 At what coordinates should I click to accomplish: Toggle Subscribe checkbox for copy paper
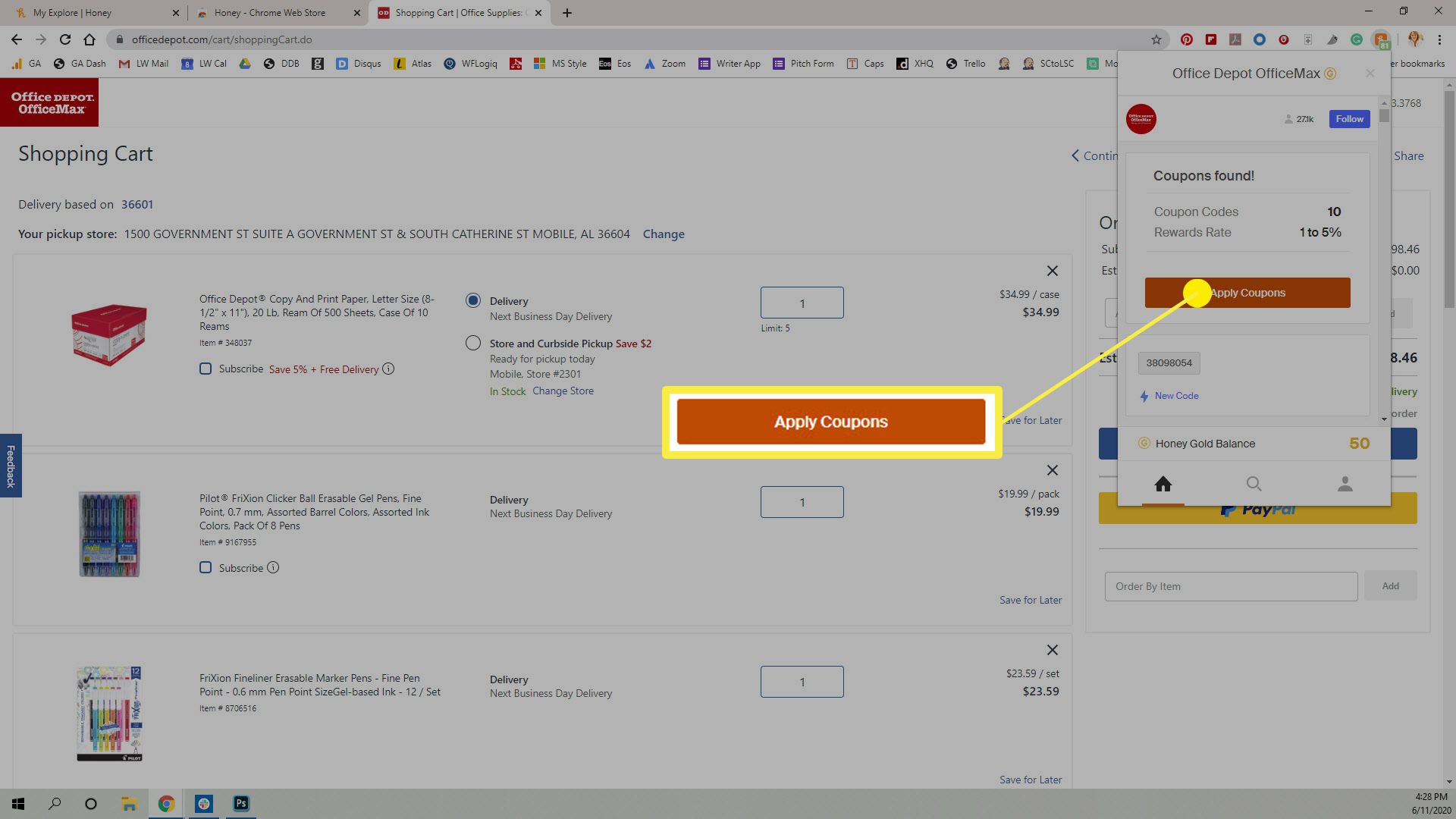pos(206,369)
